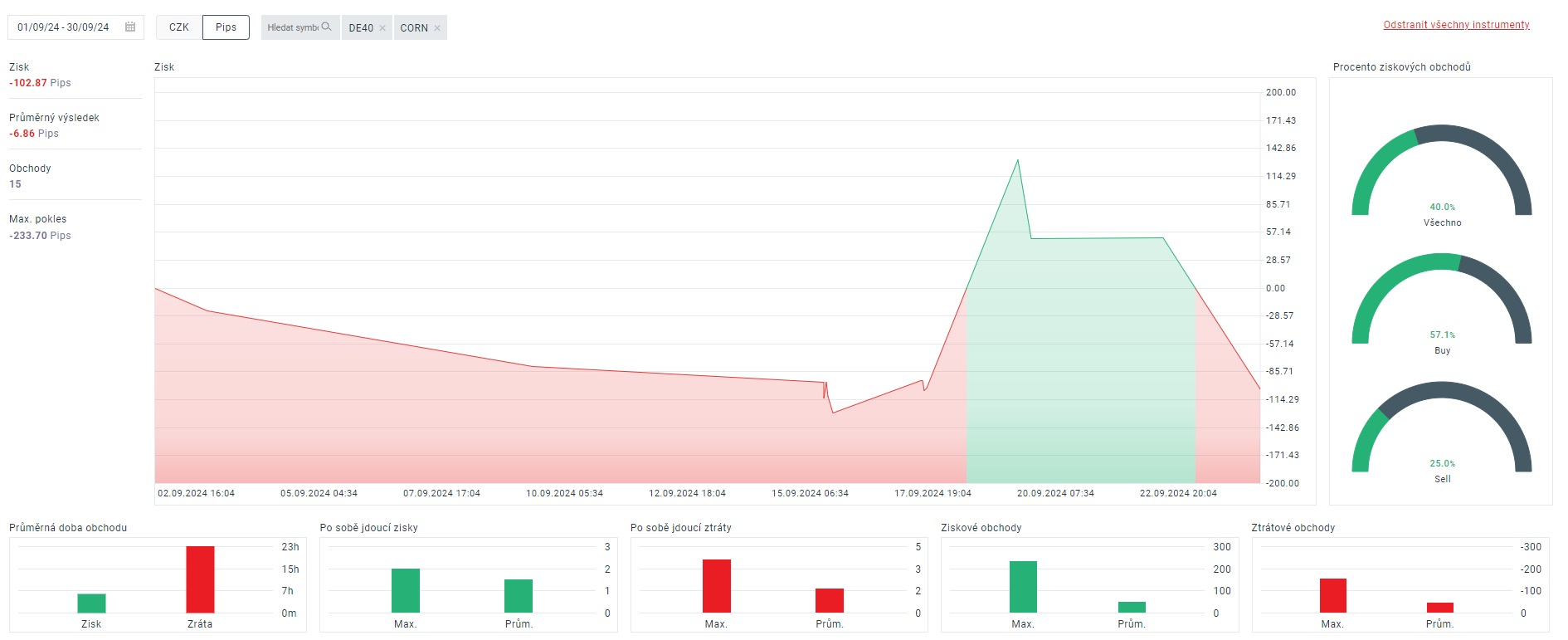Screen dimensions: 1568x640
Task: Click the Max. bar in Po sobě jdoucí zisky
Action: click(406, 590)
